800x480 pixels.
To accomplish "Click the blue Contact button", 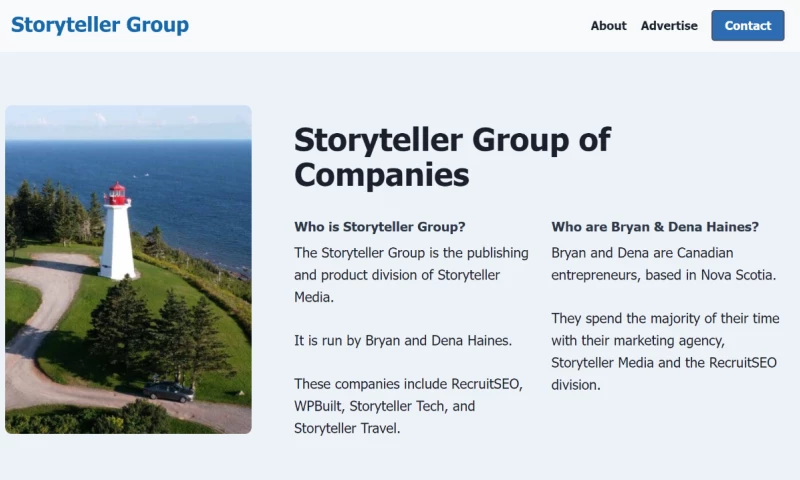I will pyautogui.click(x=748, y=26).
